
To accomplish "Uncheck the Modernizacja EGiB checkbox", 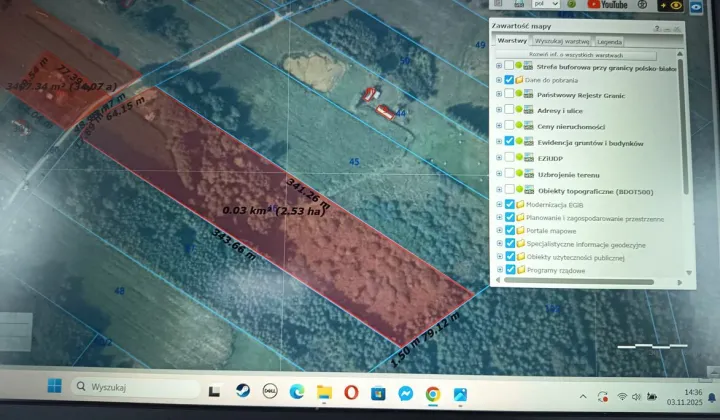I will [x=510, y=204].
